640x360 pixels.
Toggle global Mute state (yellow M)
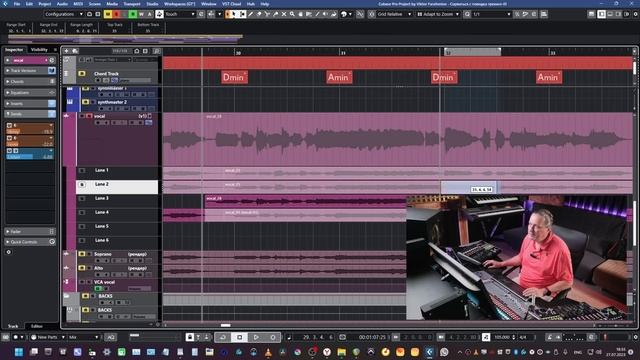point(108,14)
